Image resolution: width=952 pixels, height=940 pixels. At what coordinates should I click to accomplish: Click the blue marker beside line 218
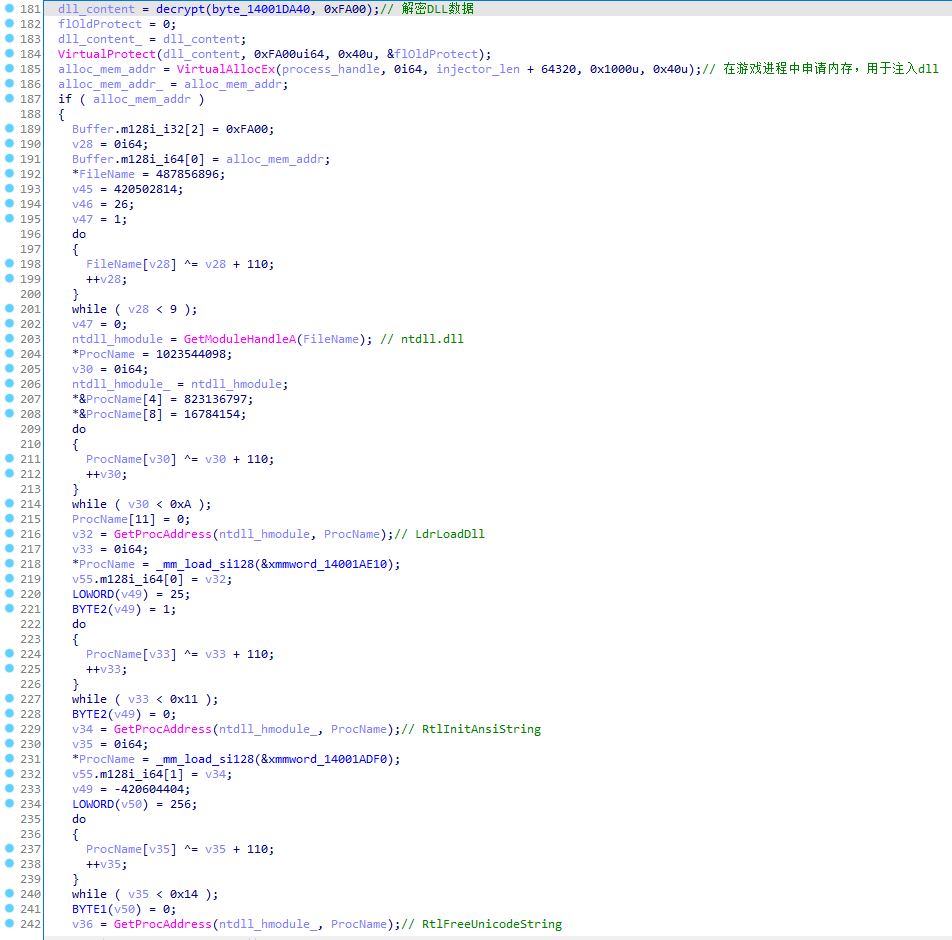pos(9,564)
